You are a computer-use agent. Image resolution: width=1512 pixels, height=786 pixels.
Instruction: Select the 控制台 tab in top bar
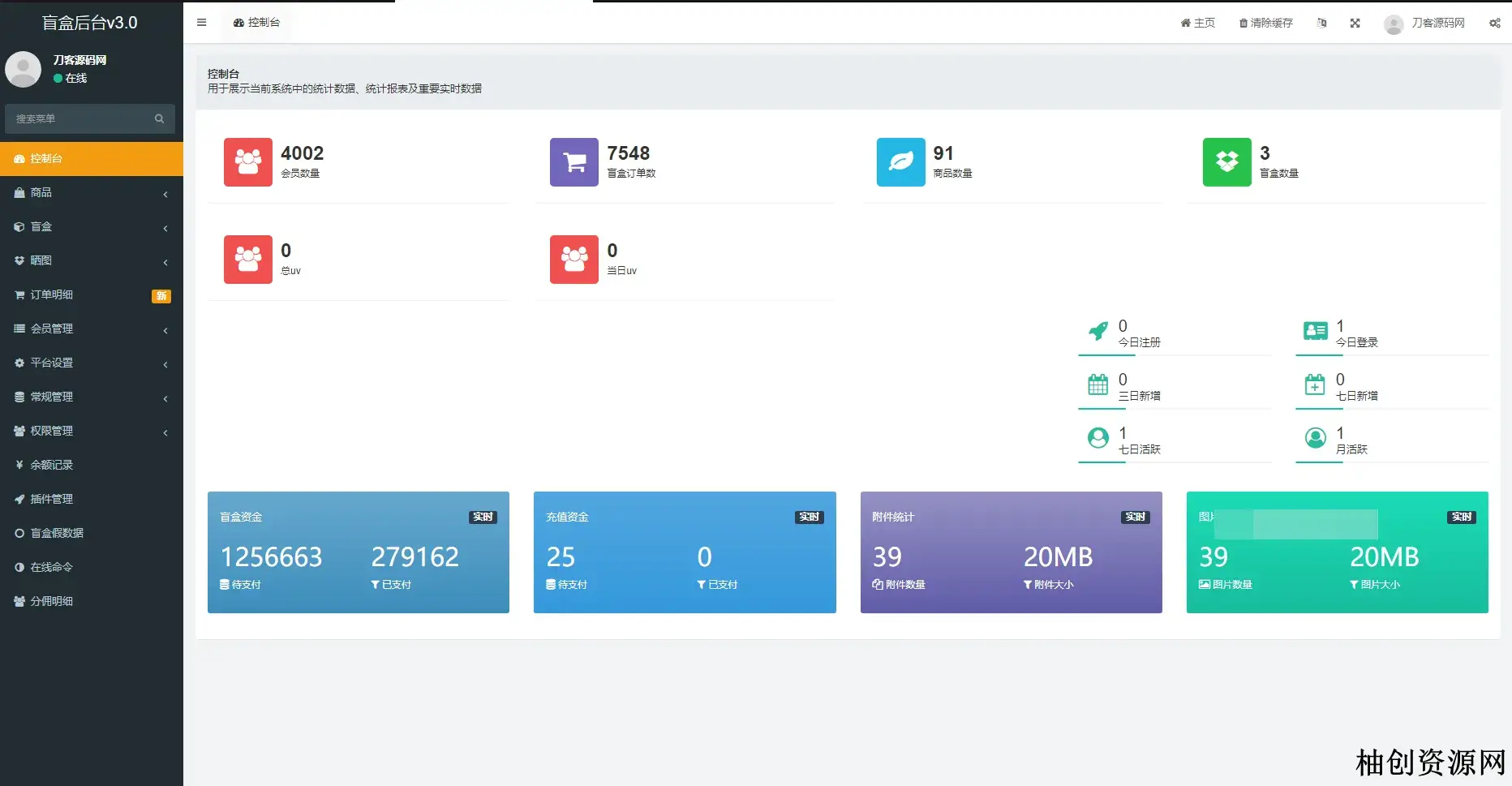[256, 23]
